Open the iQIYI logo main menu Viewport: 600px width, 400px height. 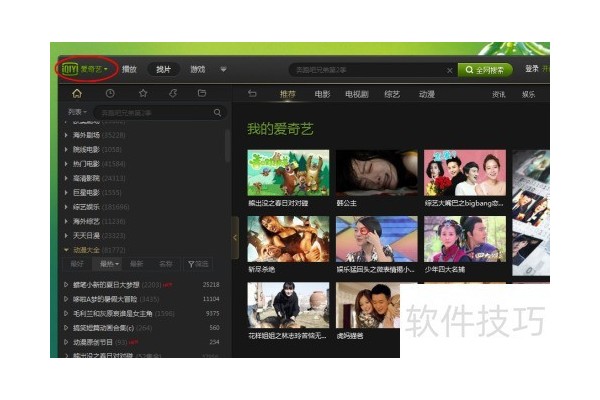pyautogui.click(x=85, y=69)
